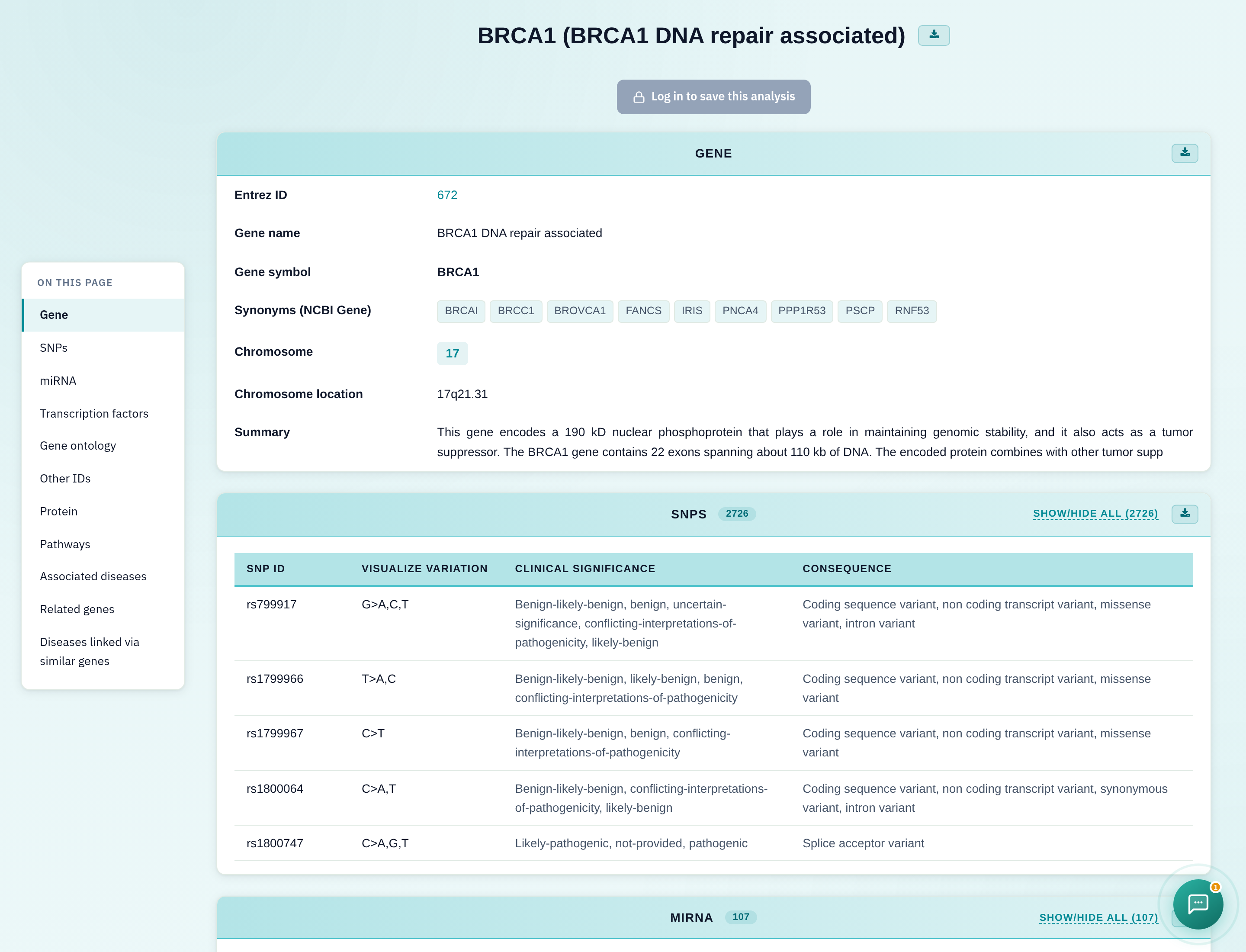Go to Associated diseases section
The width and height of the screenshot is (1246, 952).
[x=103, y=576]
